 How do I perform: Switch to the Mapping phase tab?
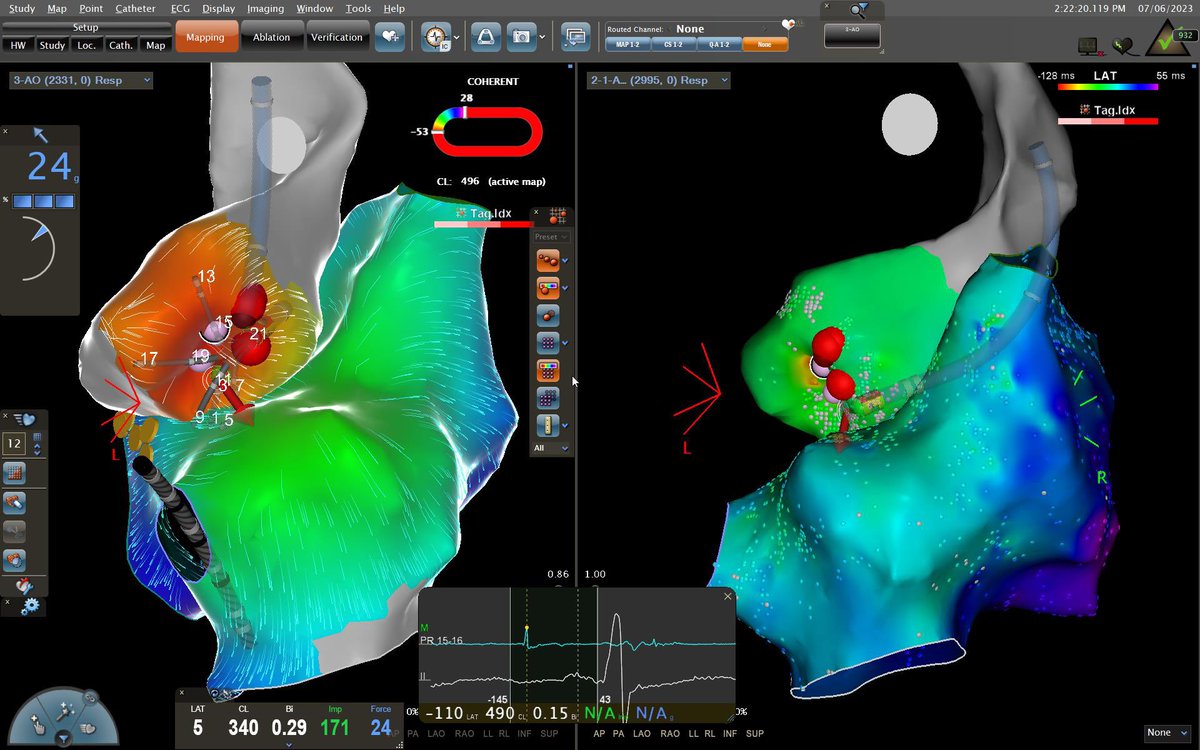pyautogui.click(x=208, y=37)
